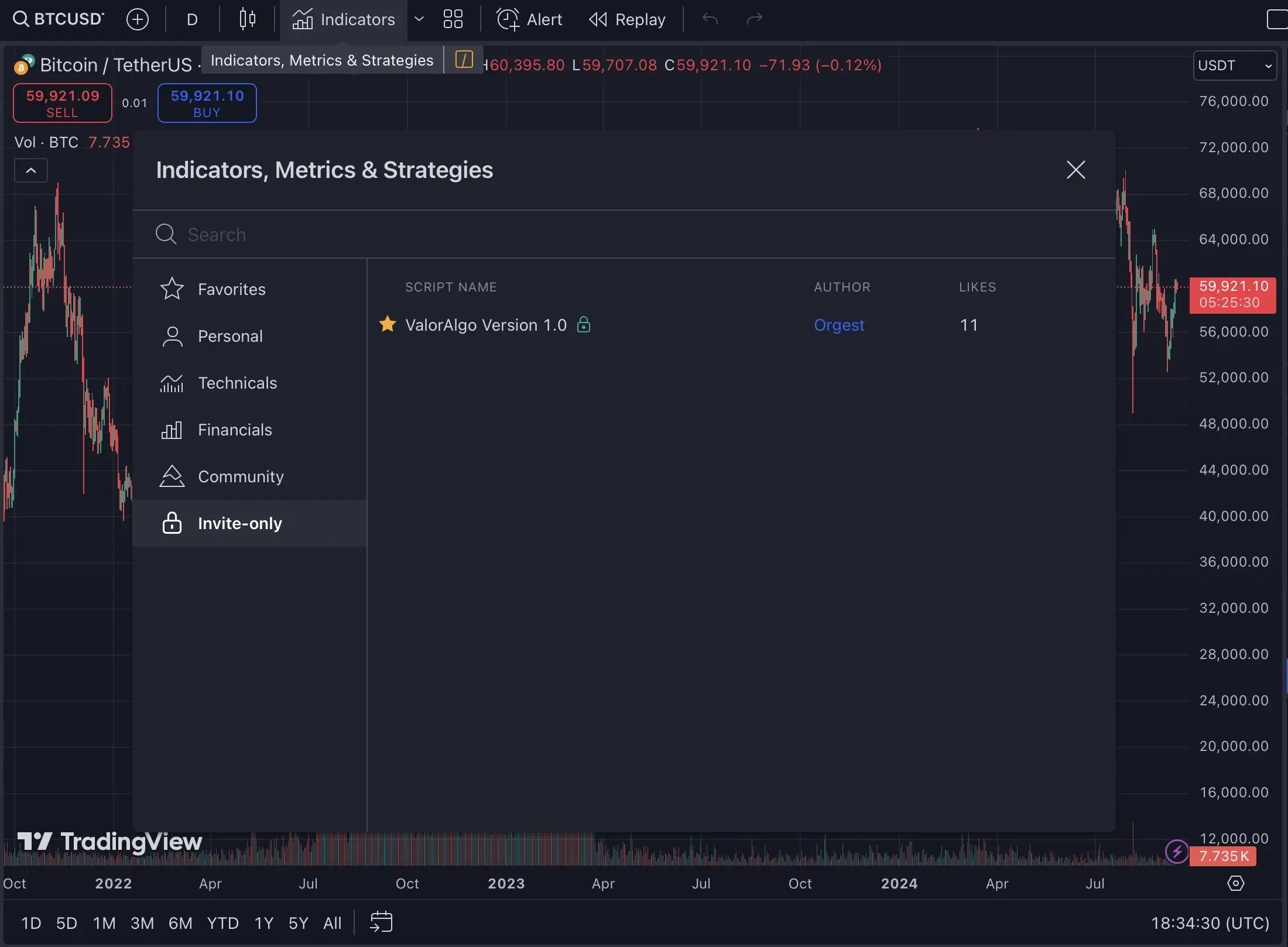The width and height of the screenshot is (1288, 947).
Task: Click the Vol · BTC indicator legend
Action: 46,142
